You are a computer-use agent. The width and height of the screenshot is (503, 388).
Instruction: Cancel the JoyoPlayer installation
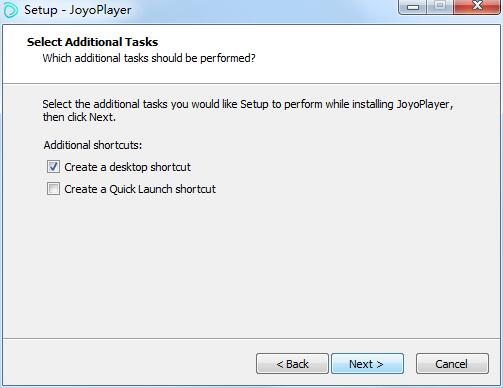pos(452,364)
